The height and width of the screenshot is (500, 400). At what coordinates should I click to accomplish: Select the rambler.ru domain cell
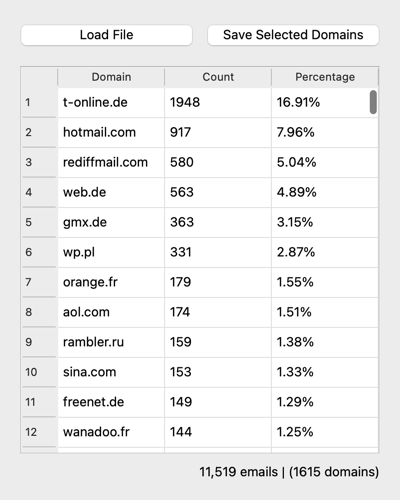111,342
